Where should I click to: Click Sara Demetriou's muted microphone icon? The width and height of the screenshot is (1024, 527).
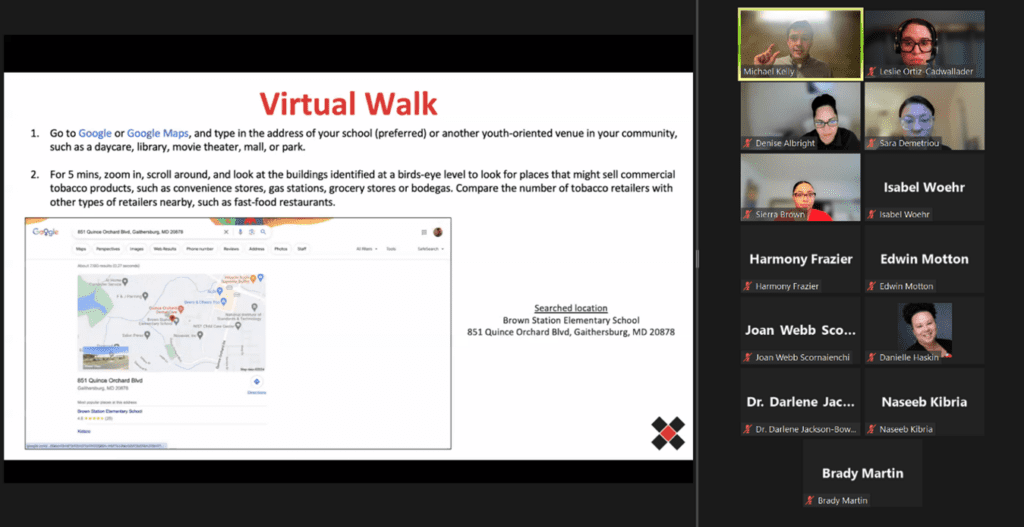[871, 144]
